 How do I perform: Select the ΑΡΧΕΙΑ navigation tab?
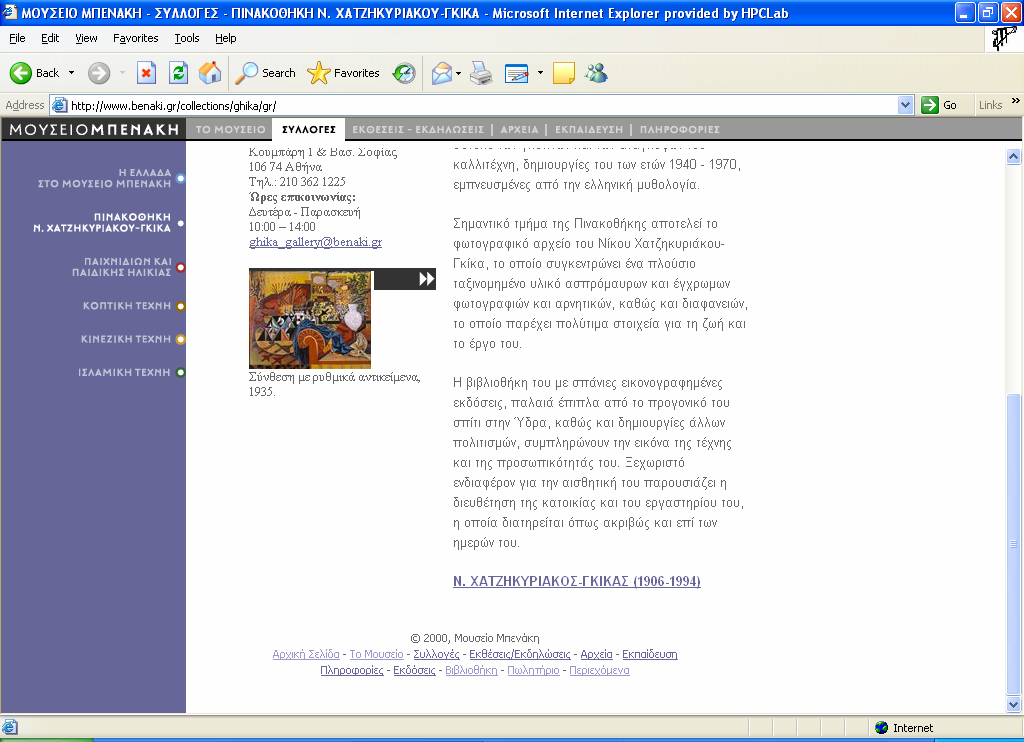tap(519, 129)
